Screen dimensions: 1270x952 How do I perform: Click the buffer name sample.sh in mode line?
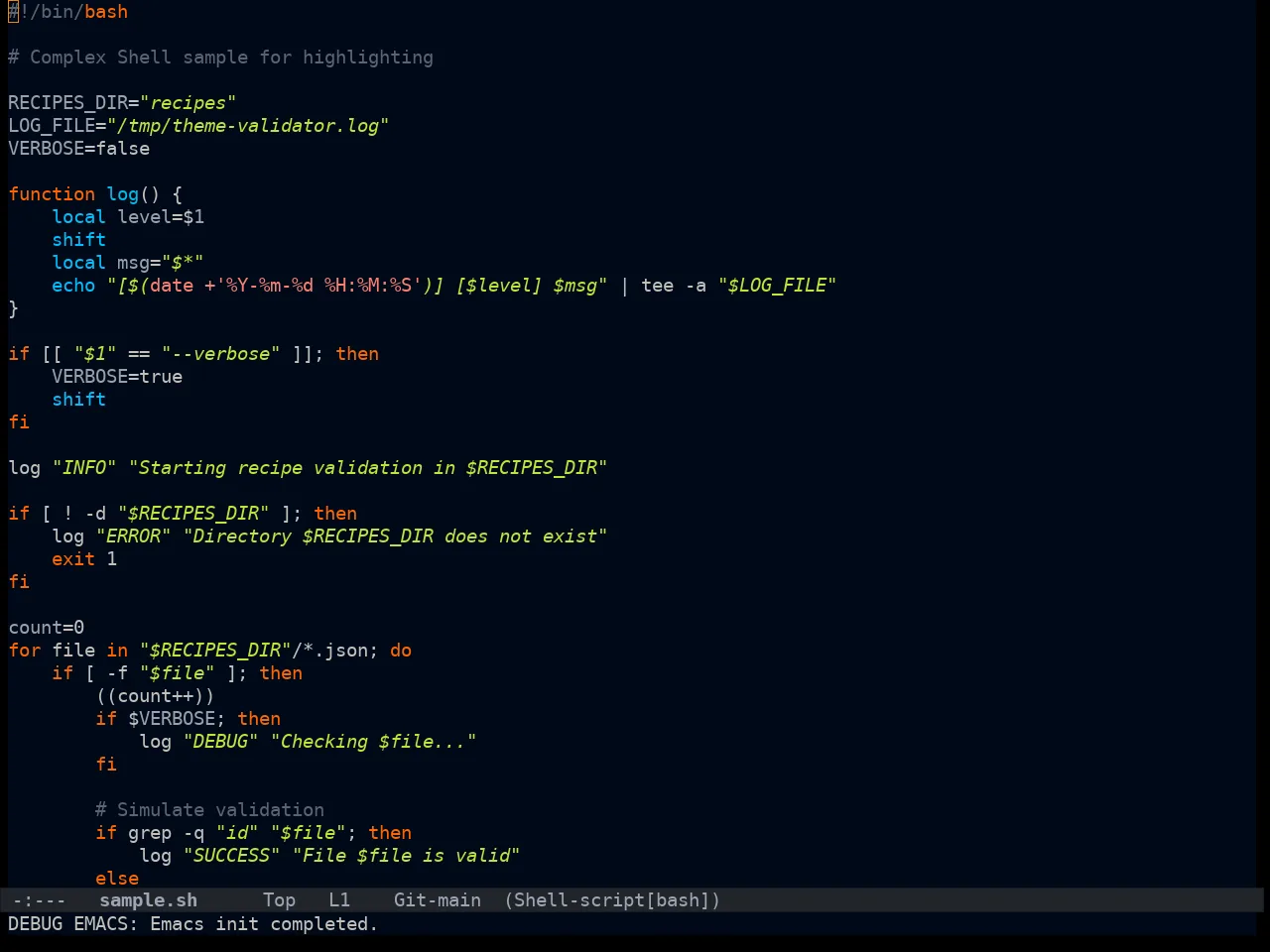[x=148, y=900]
